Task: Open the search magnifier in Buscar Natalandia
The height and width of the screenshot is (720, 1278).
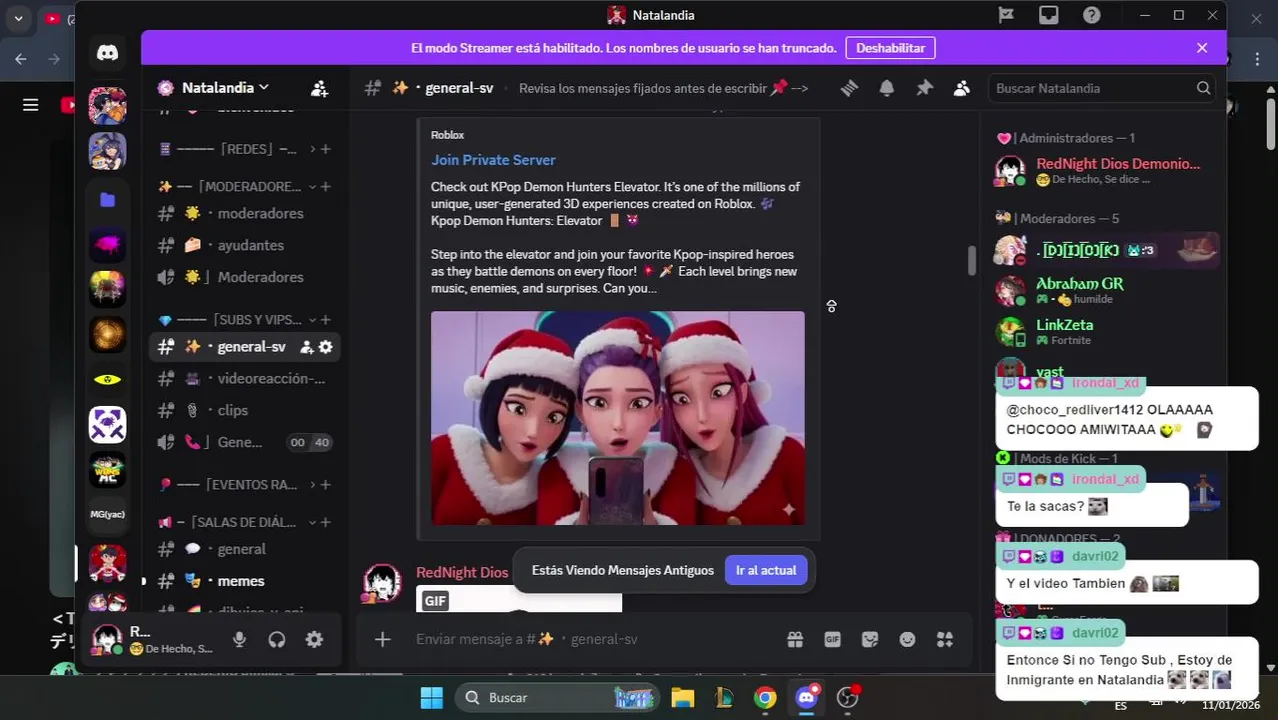Action: 1203,88
